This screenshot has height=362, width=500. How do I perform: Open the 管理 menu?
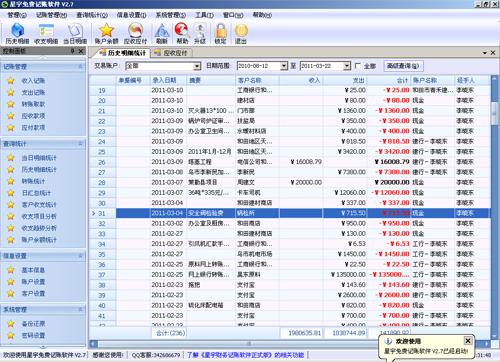click(x=17, y=15)
